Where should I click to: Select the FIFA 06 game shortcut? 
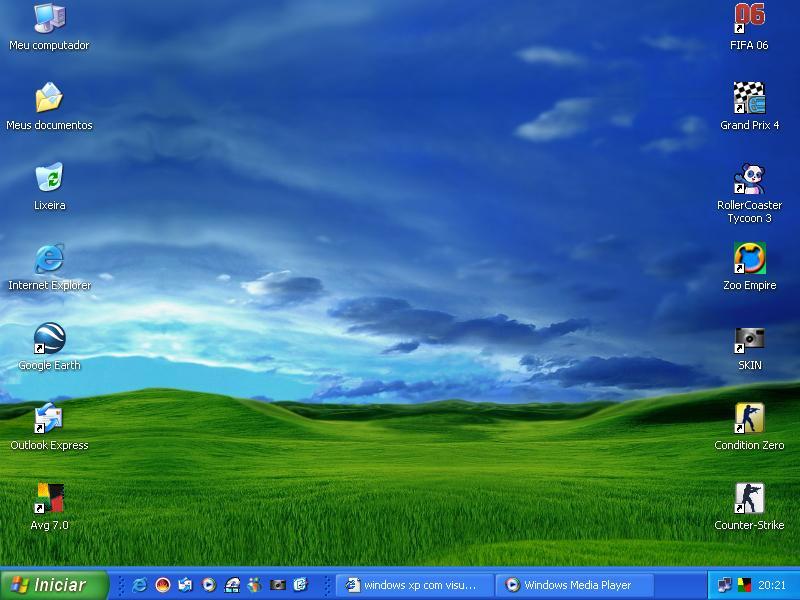pos(749,18)
